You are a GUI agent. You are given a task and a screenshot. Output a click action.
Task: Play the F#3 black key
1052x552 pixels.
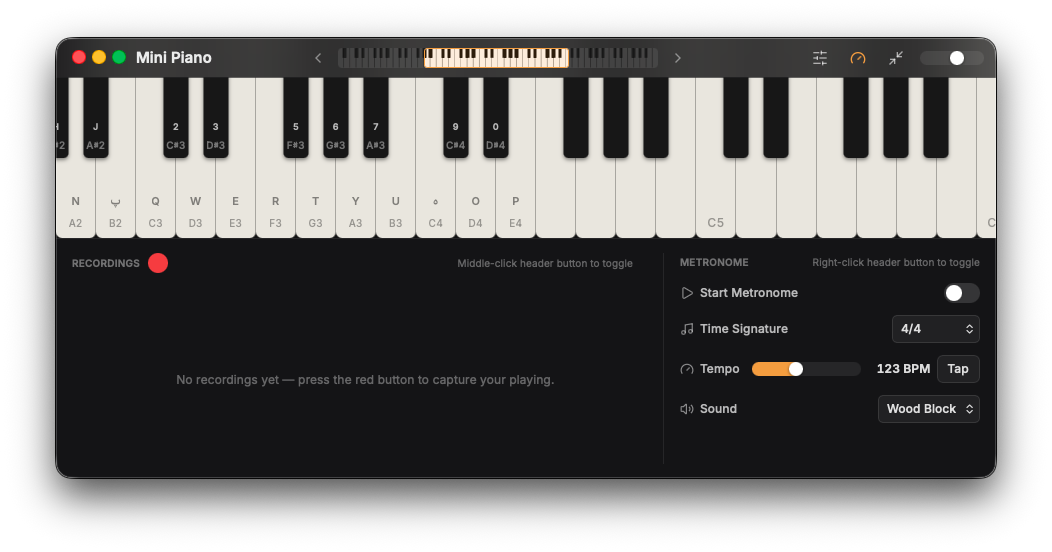[295, 117]
